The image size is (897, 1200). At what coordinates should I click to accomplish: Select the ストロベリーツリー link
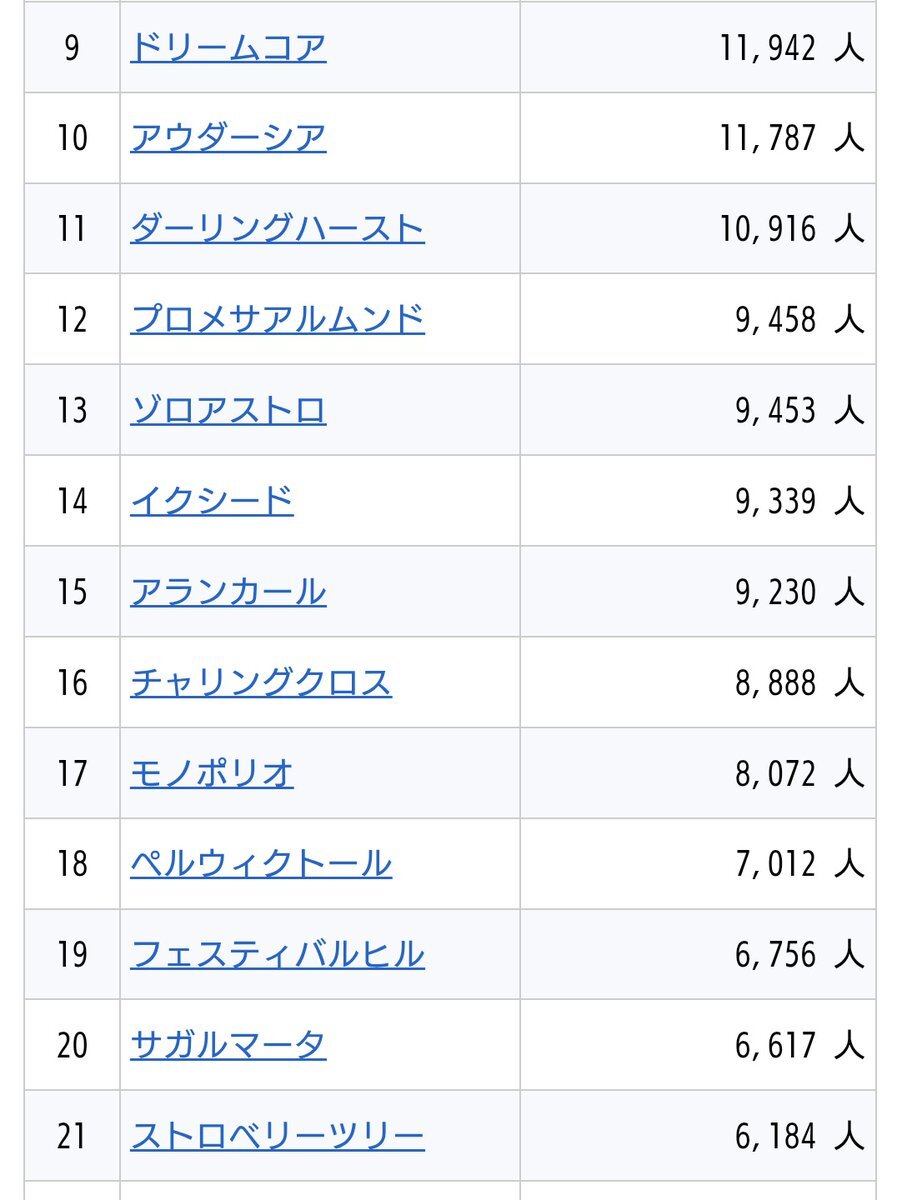coord(277,1137)
